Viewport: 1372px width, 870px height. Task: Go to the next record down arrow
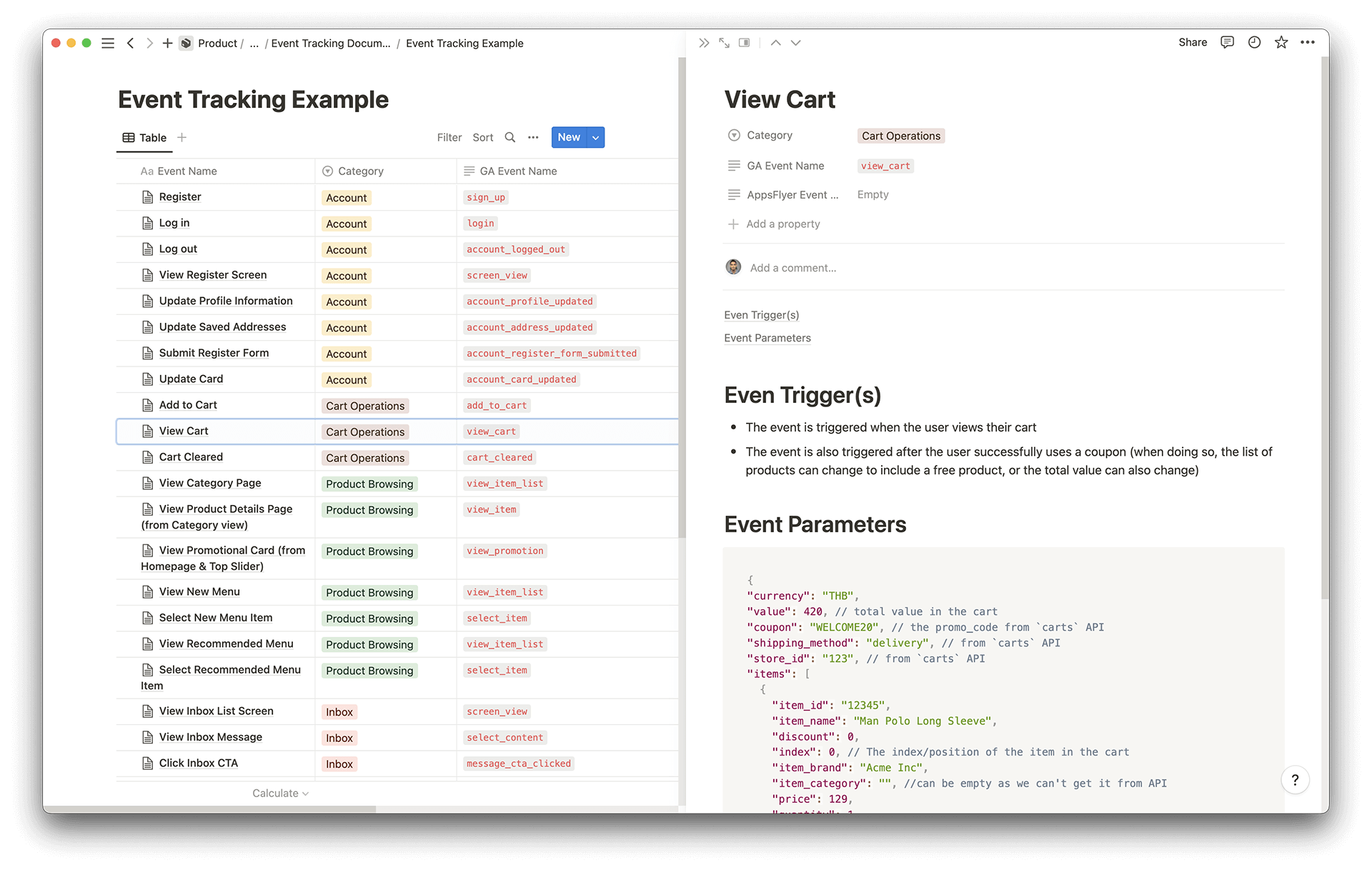[796, 44]
